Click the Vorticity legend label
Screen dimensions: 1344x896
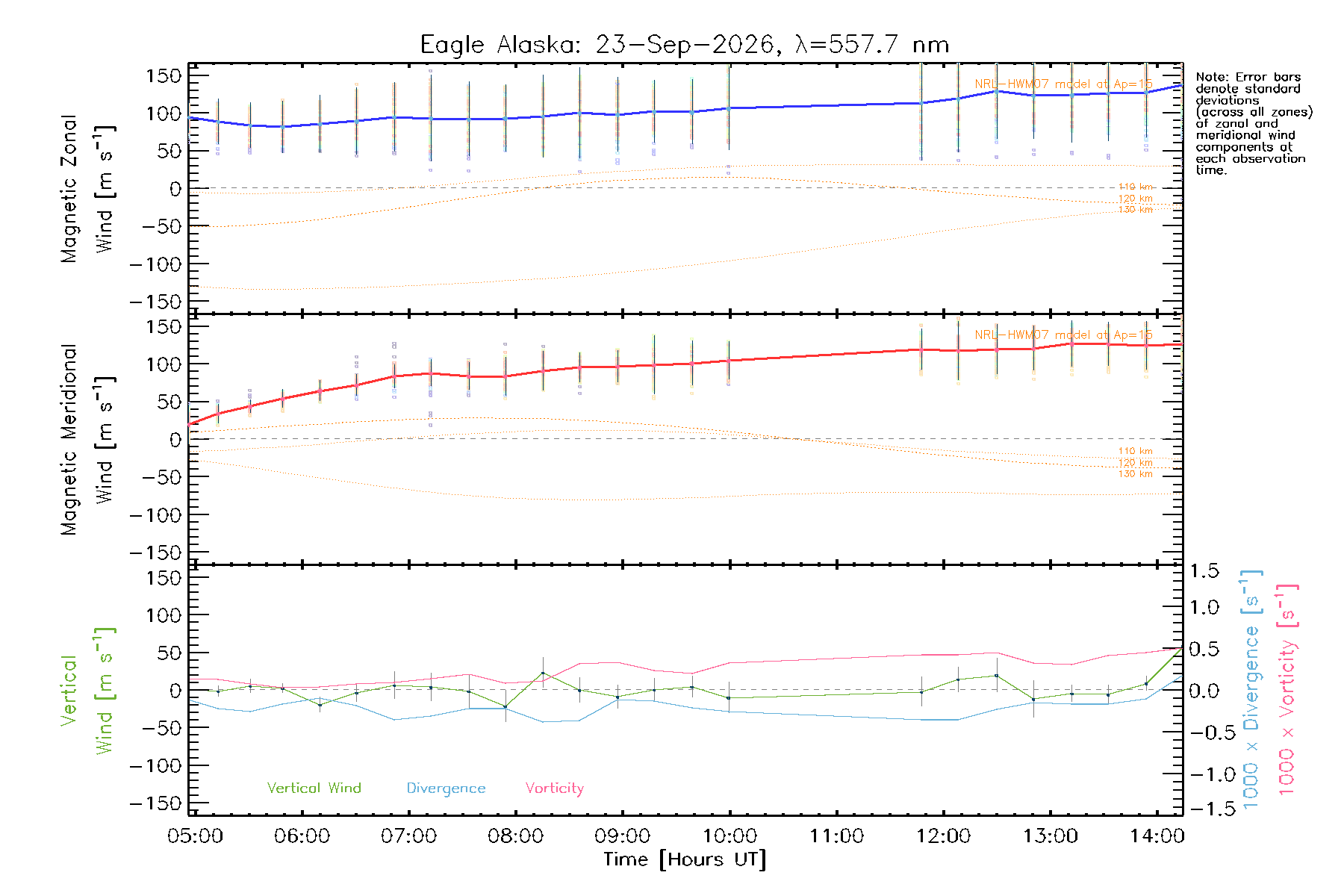coord(554,788)
